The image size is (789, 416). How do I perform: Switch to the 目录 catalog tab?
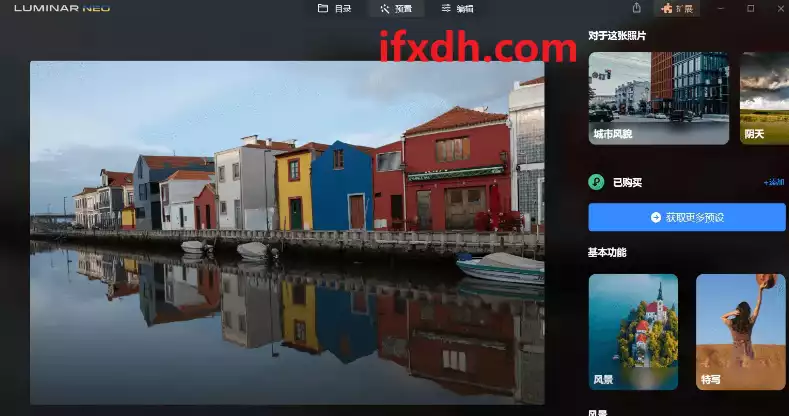(334, 8)
